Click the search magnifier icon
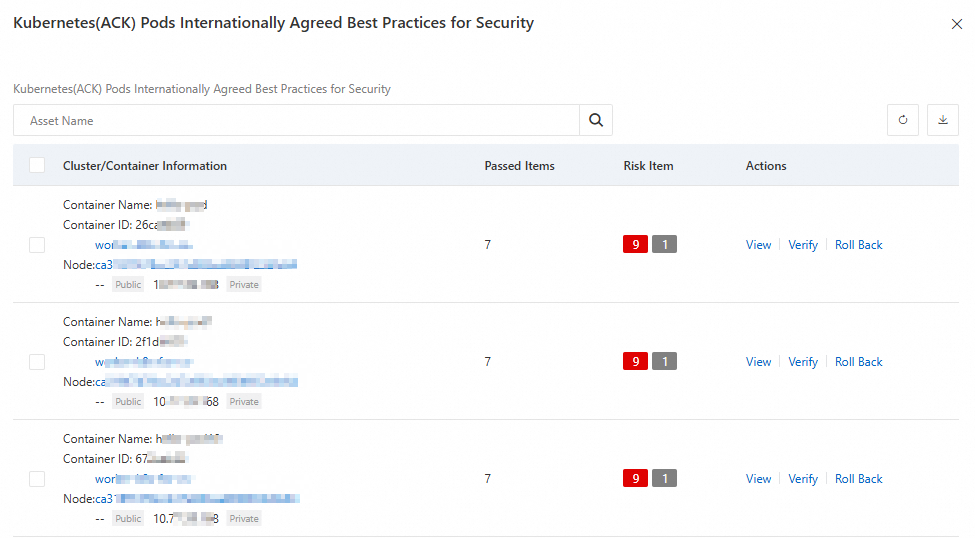The height and width of the screenshot is (538, 975). (x=596, y=121)
